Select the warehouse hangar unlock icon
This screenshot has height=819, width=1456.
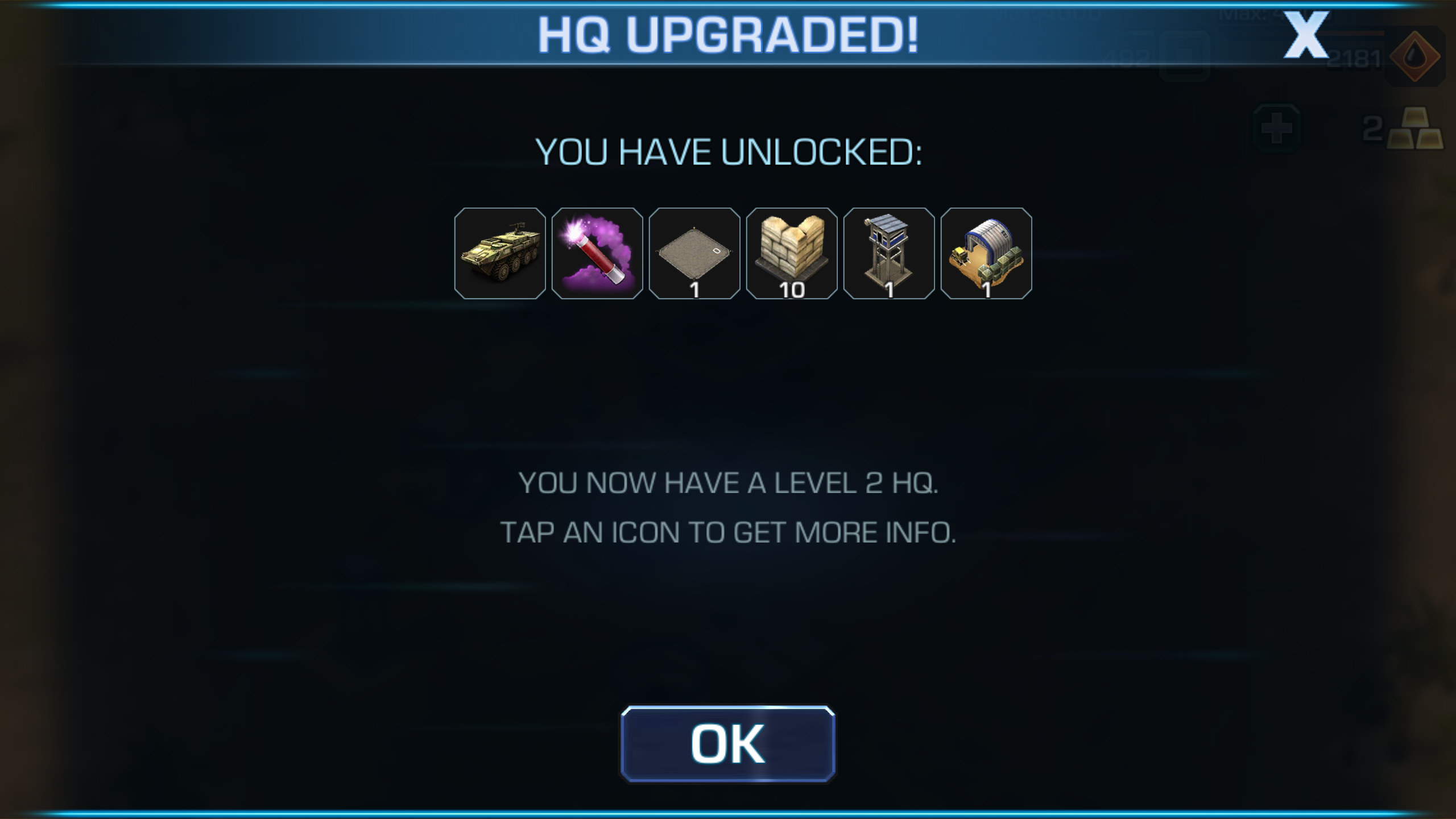[x=986, y=253]
